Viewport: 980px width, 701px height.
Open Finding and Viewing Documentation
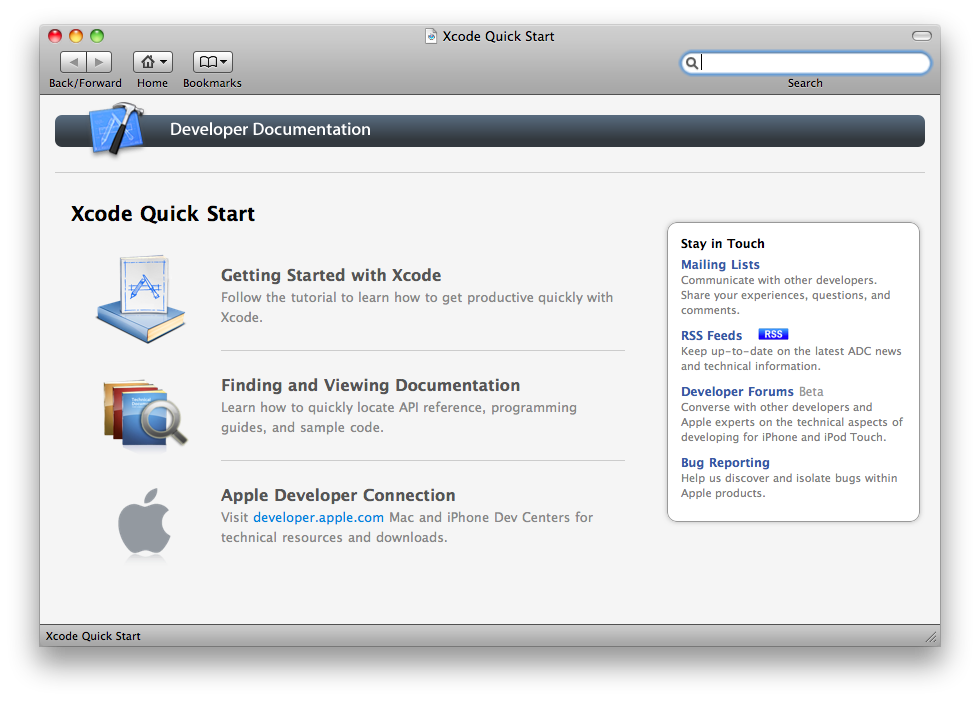pos(370,385)
